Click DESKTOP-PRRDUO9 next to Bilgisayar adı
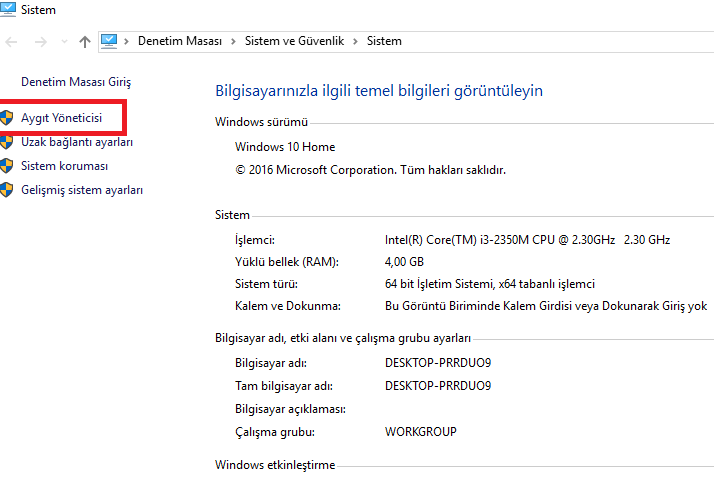The height and width of the screenshot is (483, 714). [438, 363]
